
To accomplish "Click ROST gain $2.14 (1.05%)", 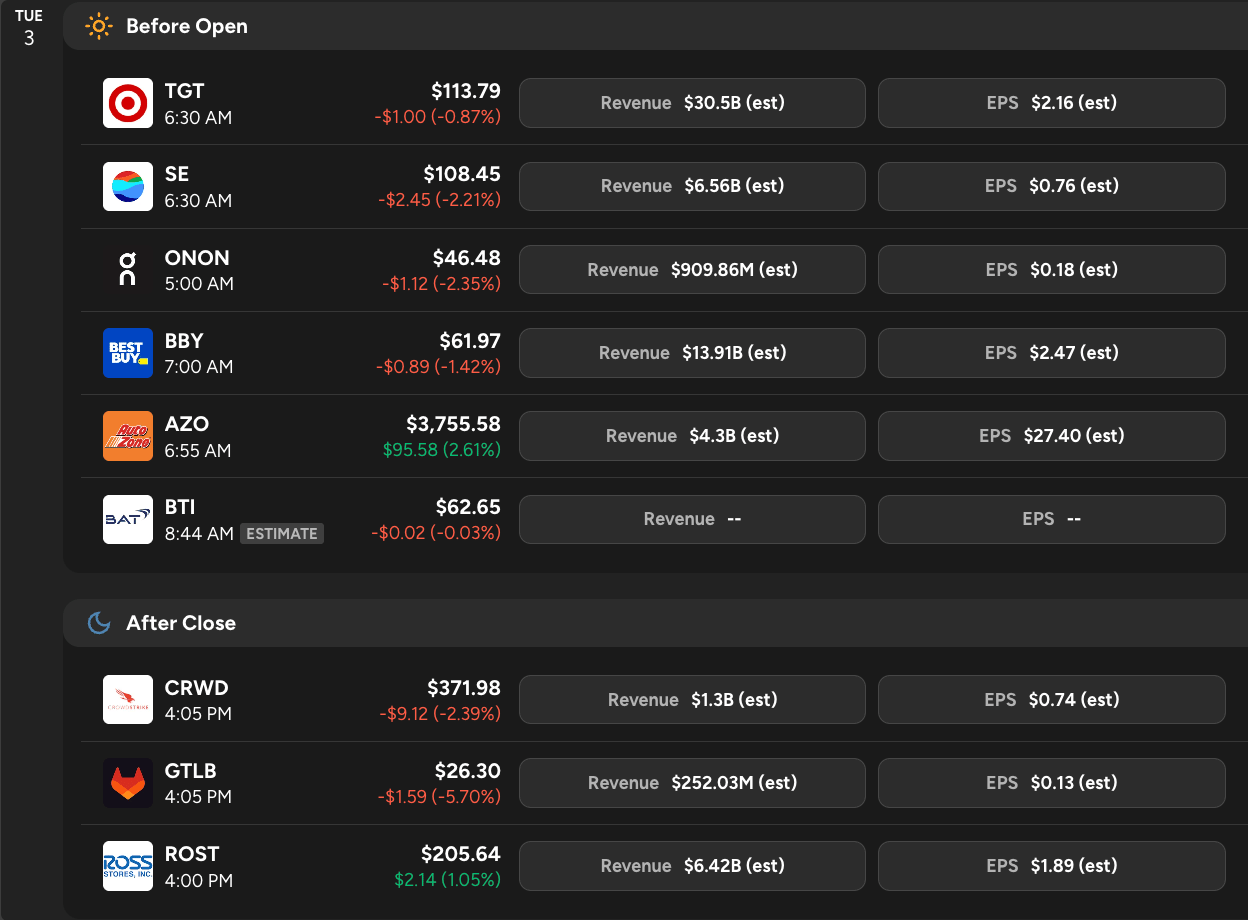I will [447, 880].
